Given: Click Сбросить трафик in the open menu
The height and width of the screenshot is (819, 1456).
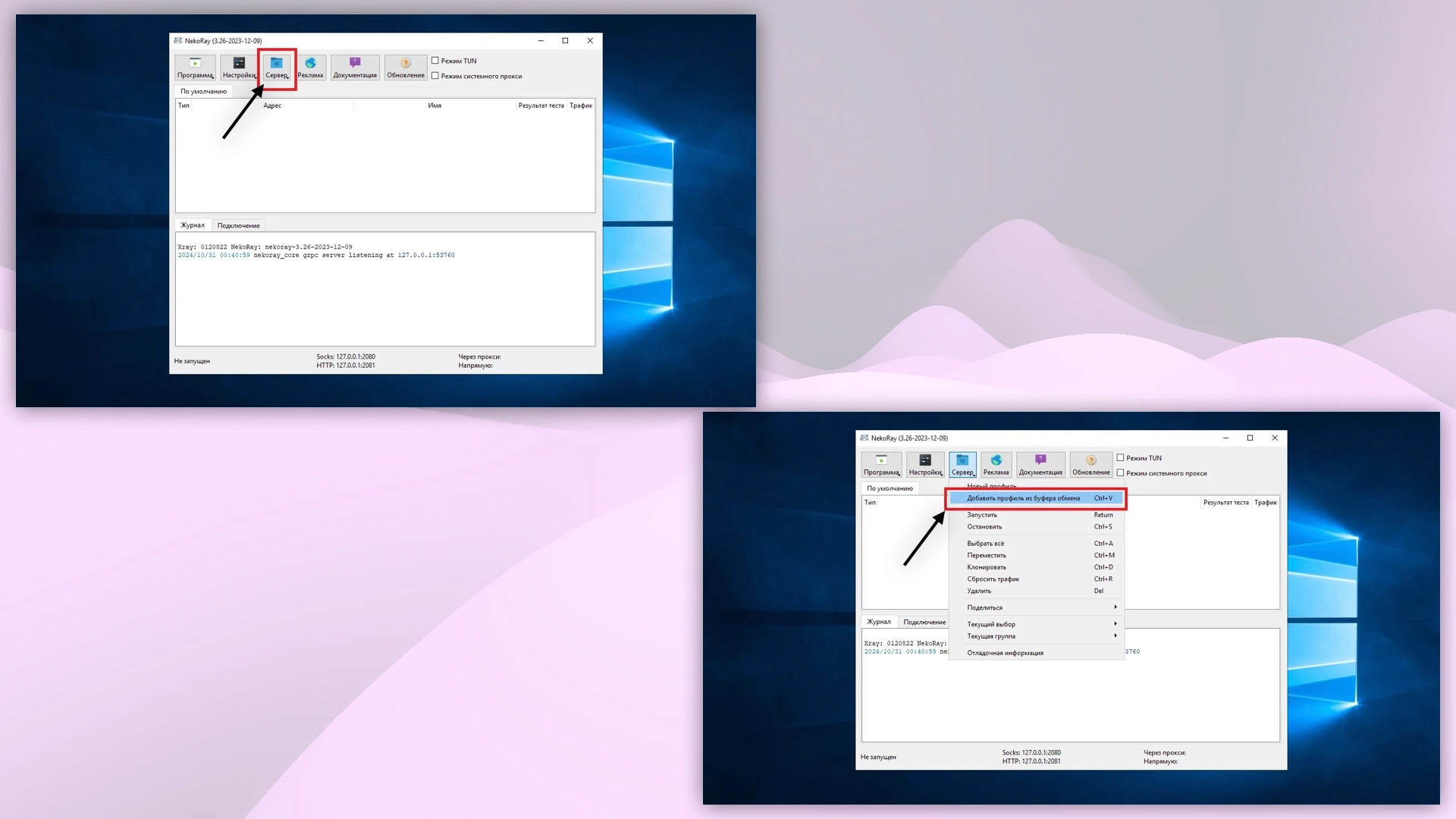Looking at the screenshot, I should click(993, 579).
